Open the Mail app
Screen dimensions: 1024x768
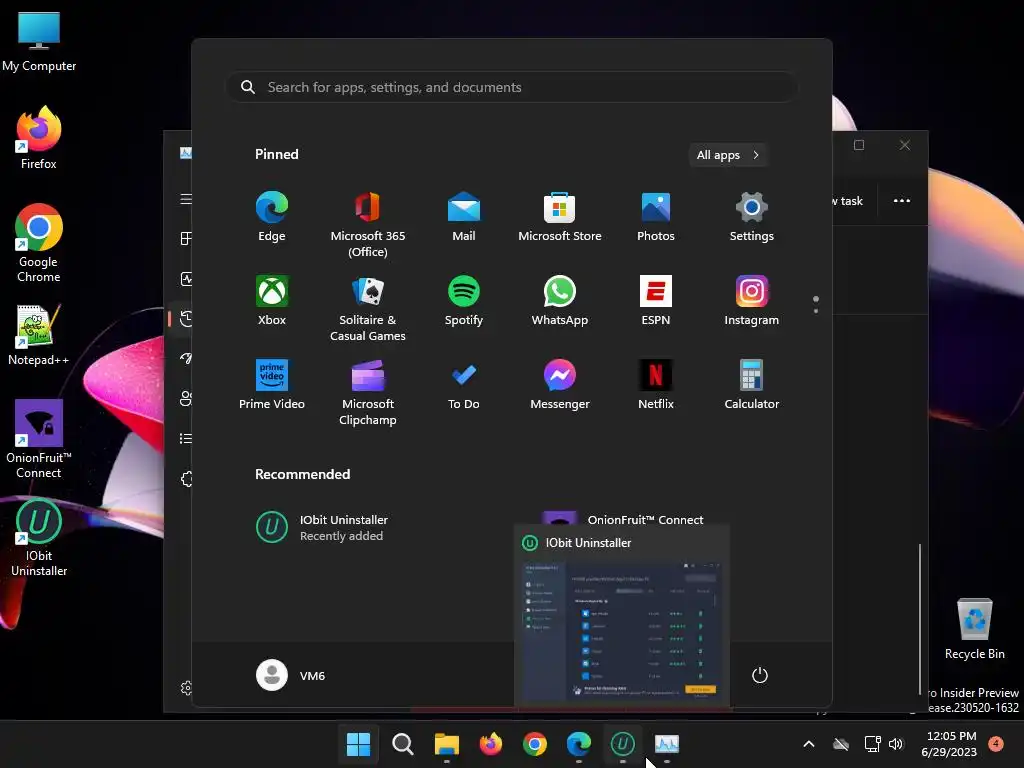coord(464,217)
